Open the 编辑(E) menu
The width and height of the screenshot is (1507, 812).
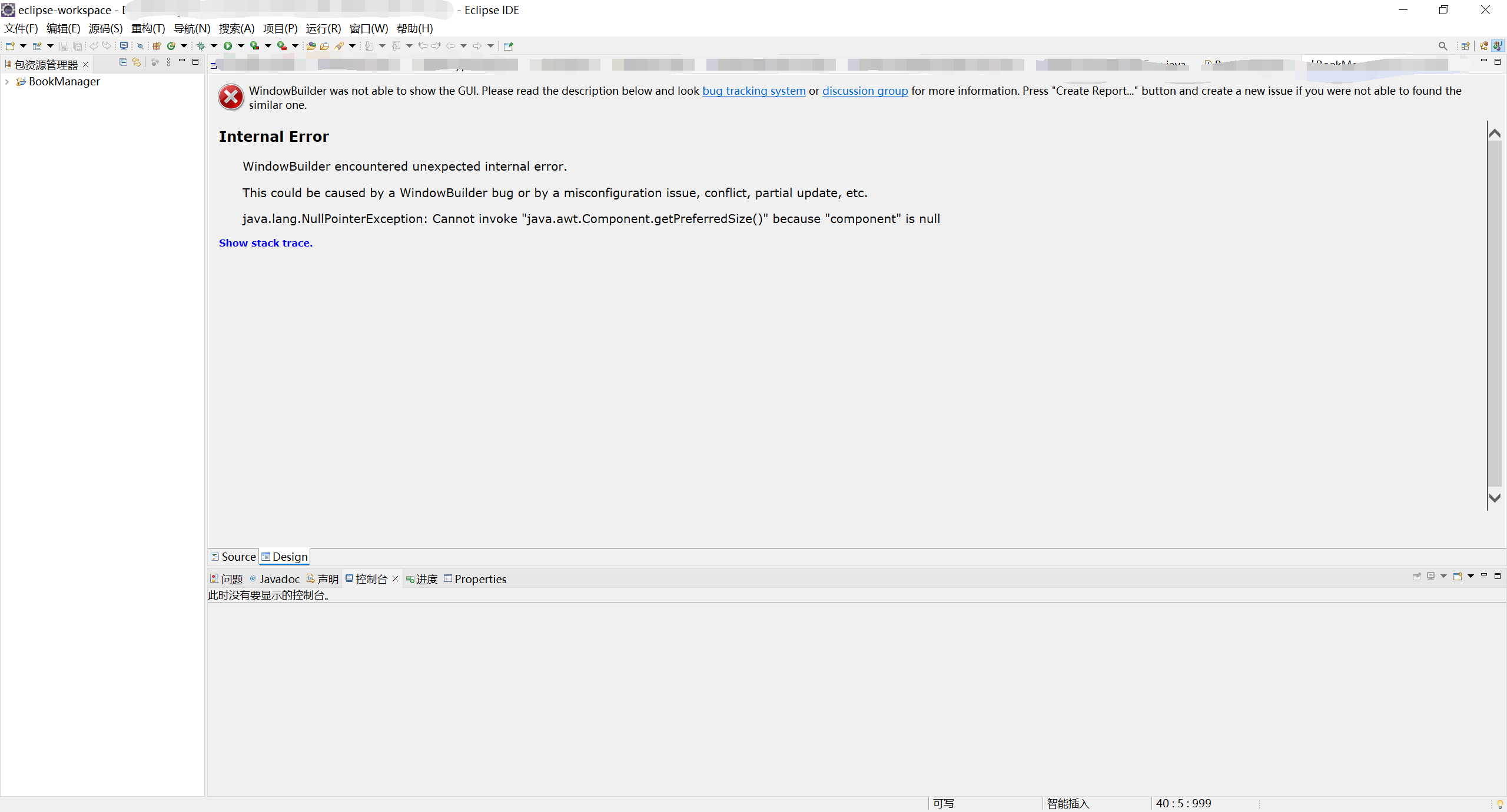(x=64, y=28)
